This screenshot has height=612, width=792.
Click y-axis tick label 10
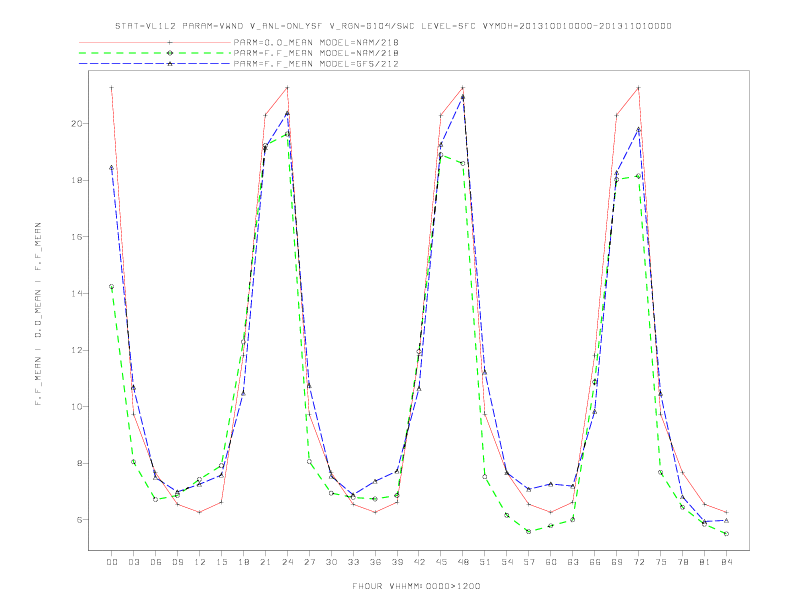click(x=76, y=406)
